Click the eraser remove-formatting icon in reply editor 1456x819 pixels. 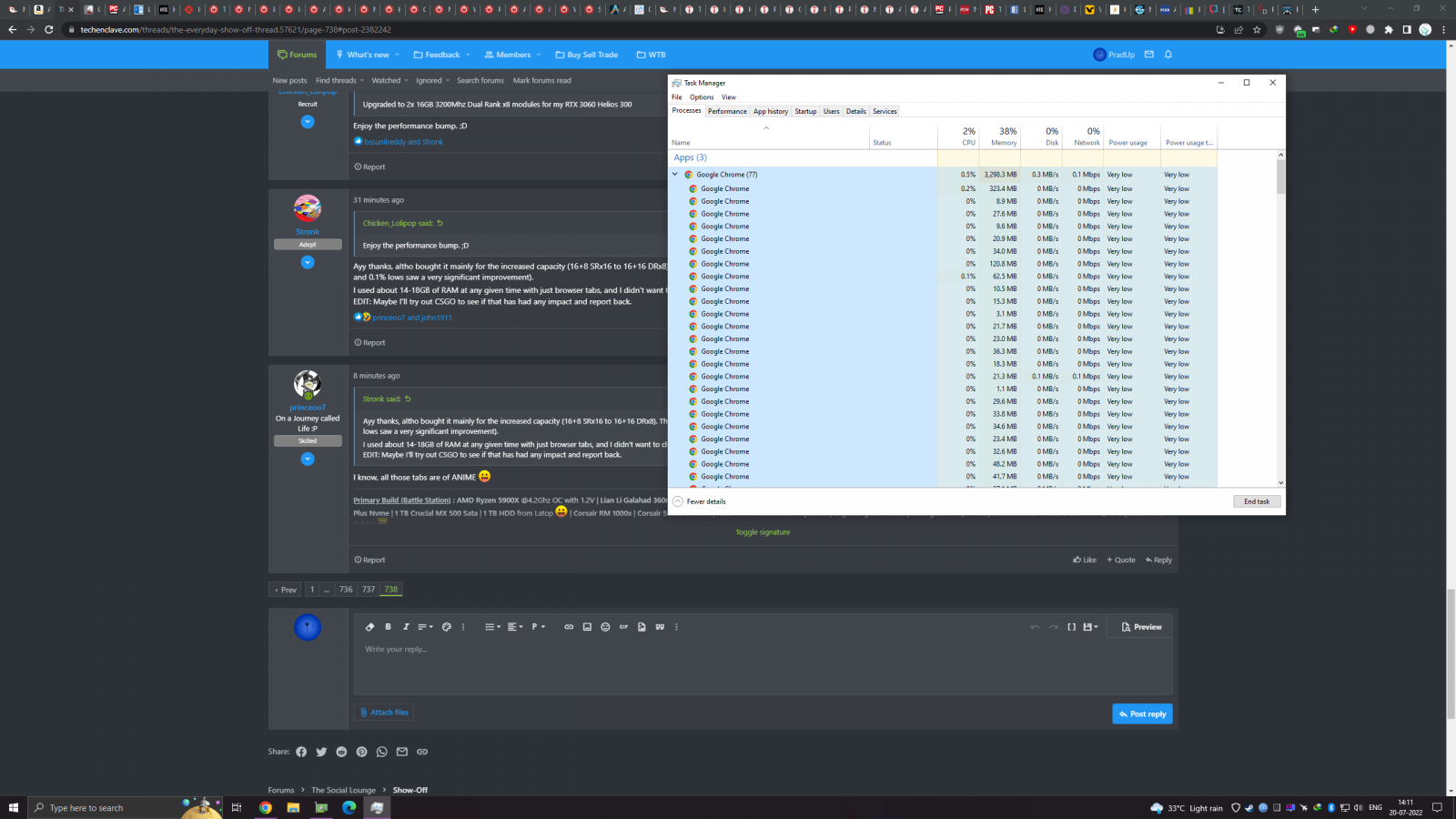(x=369, y=627)
